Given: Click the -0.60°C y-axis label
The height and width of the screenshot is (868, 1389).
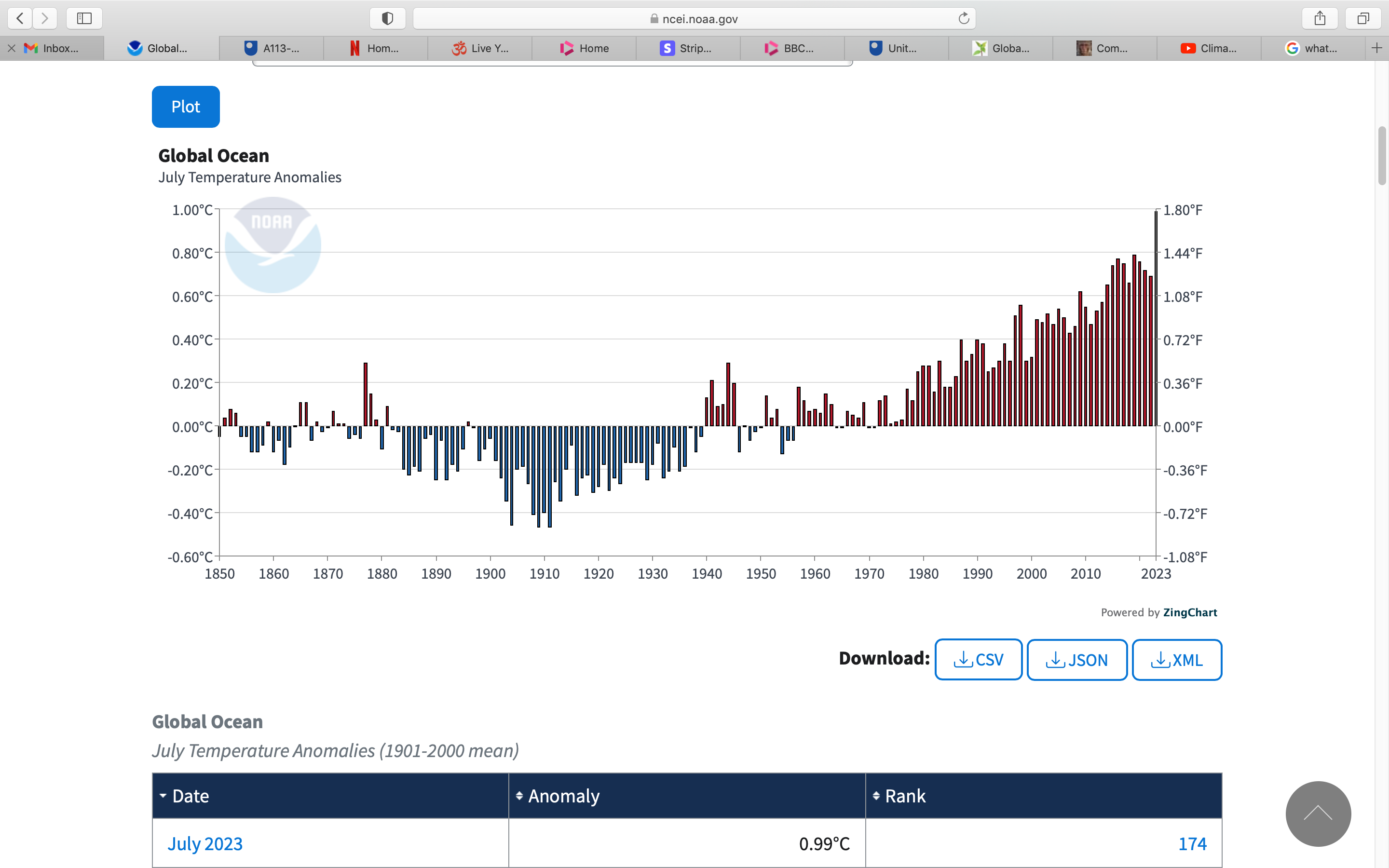Looking at the screenshot, I should click(190, 557).
